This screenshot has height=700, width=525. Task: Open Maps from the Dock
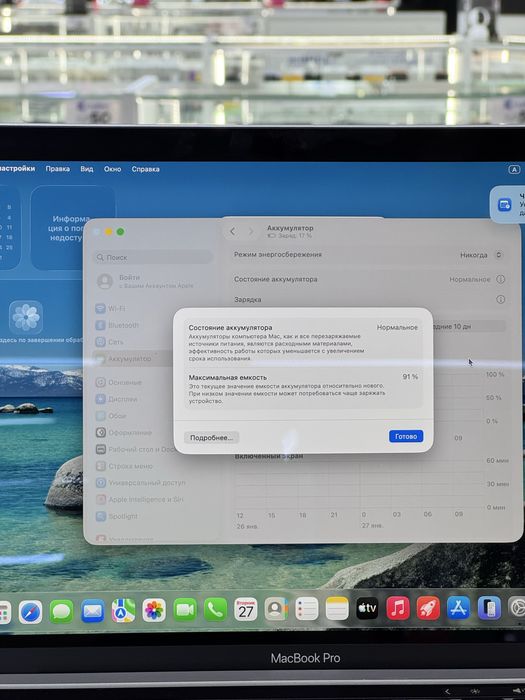pyautogui.click(x=123, y=611)
